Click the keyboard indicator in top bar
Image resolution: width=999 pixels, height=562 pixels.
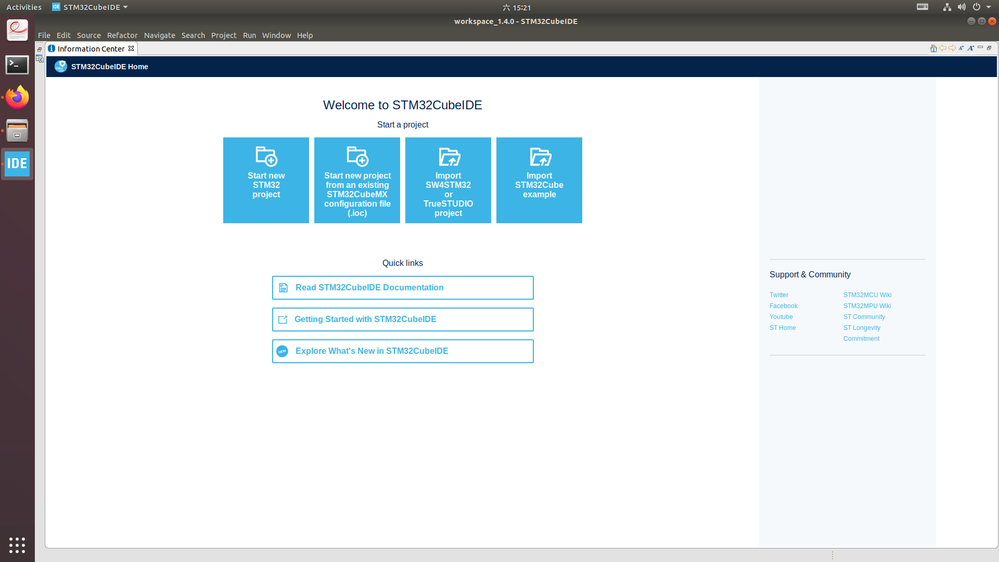pos(922,7)
